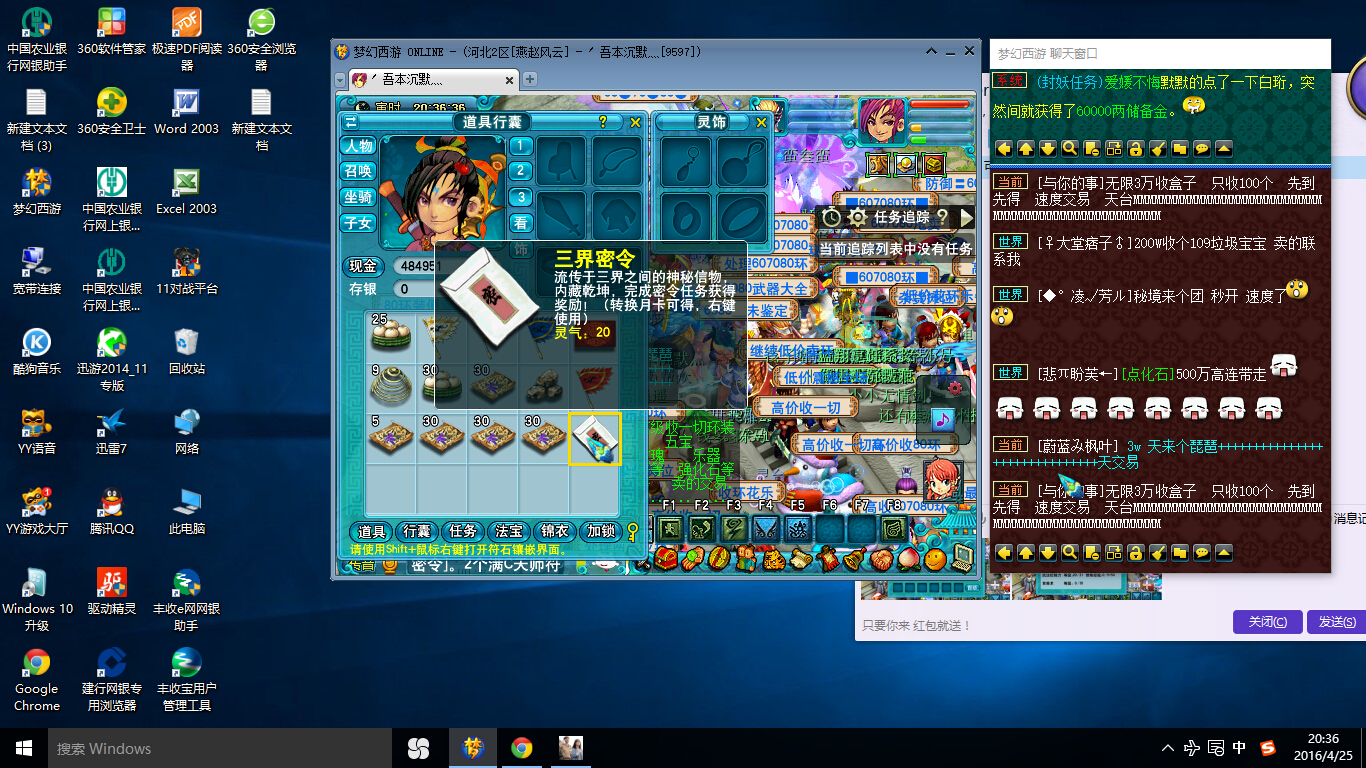
Task: Close the 灵饰 accessory panel
Action: [x=761, y=122]
